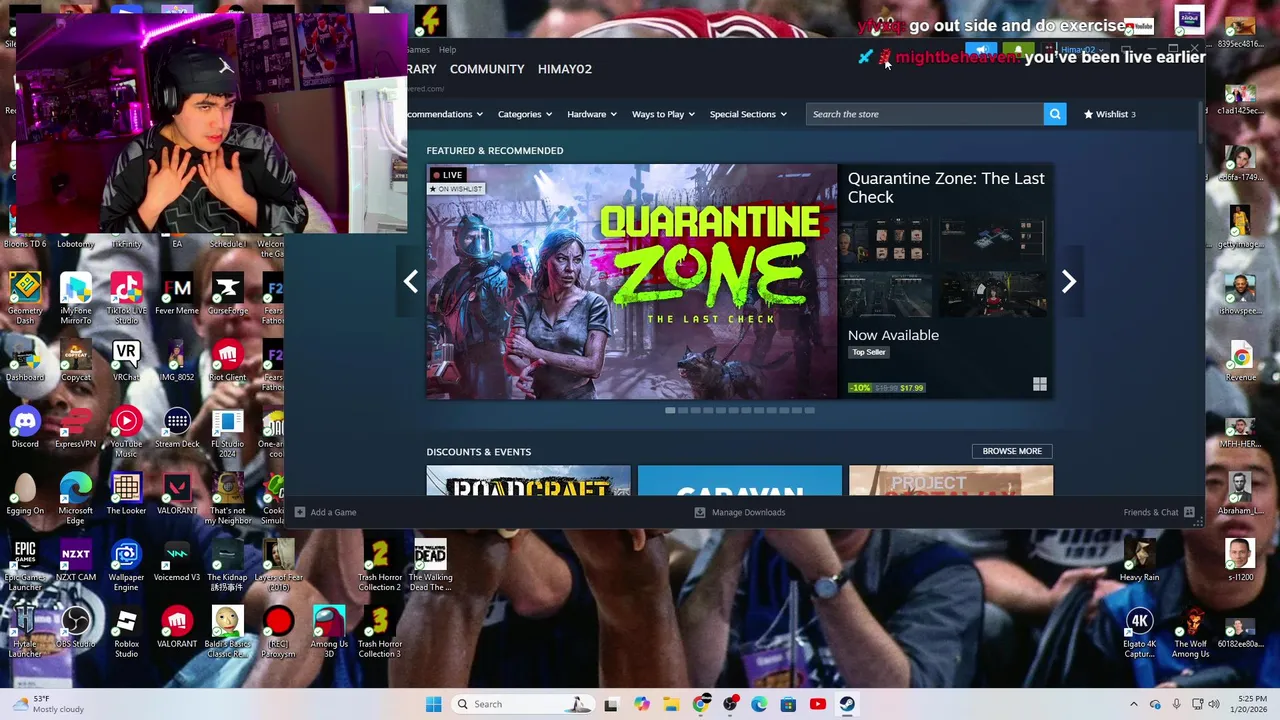The image size is (1280, 720).
Task: Launch Wallpaper Engine desktop icon
Action: tap(126, 566)
